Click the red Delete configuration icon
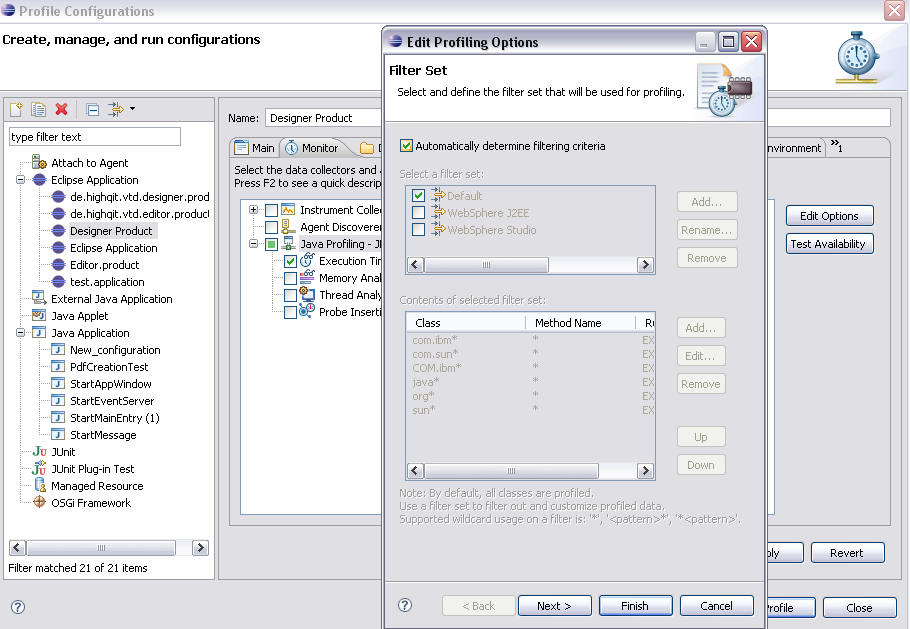The image size is (910, 629). pos(61,109)
